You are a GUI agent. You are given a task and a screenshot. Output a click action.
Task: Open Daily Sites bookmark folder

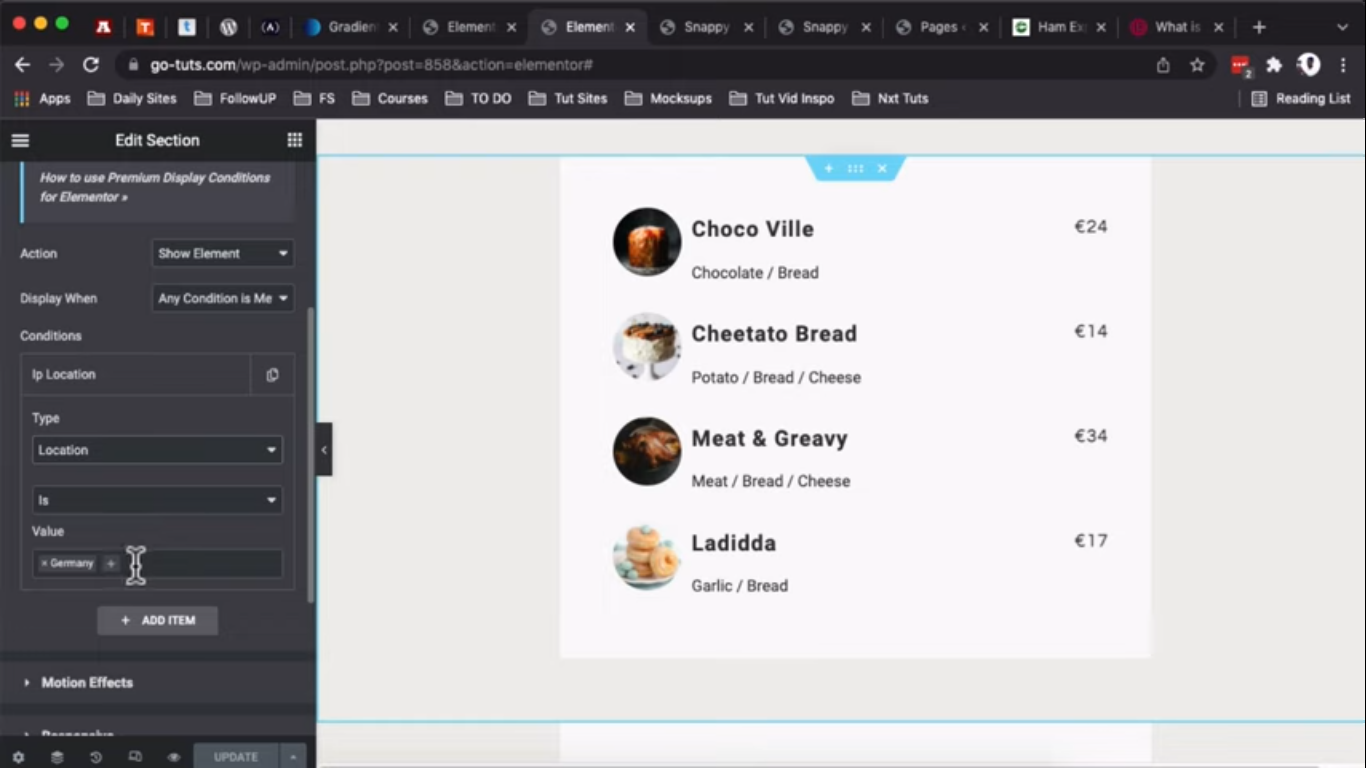[x=132, y=98]
